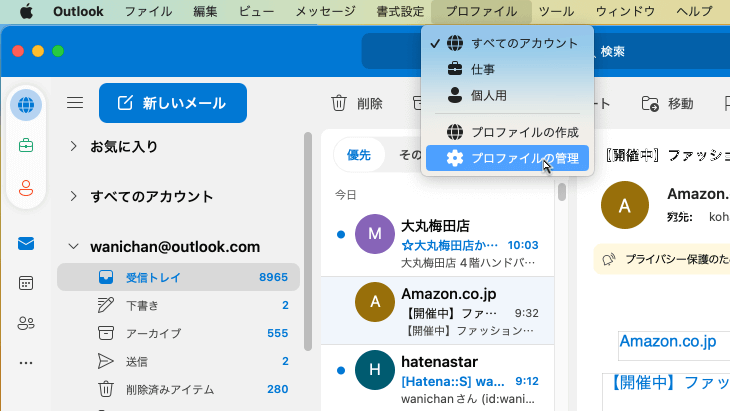Click the globe all-accounts profile icon in sidebar
The width and height of the screenshot is (730, 411).
pos(26,105)
